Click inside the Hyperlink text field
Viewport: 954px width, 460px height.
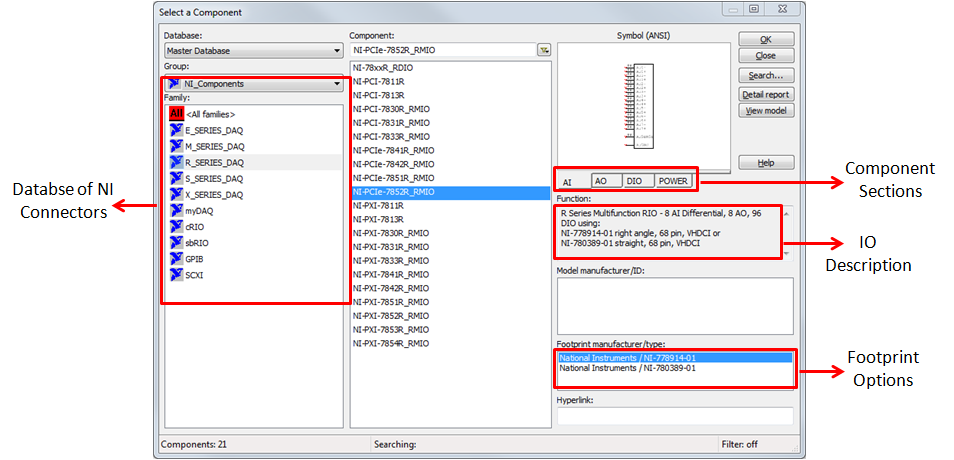674,416
